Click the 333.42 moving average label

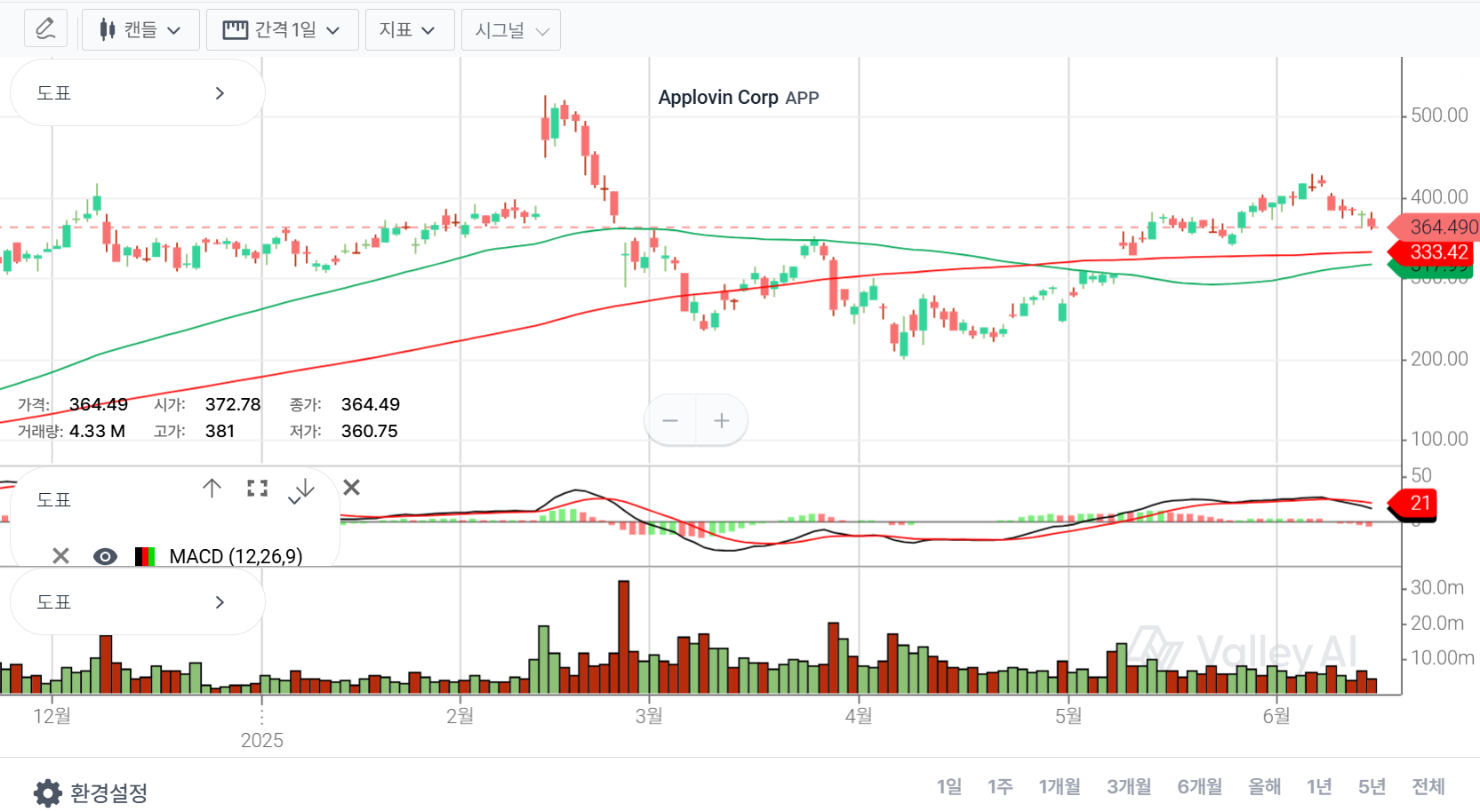[x=1430, y=251]
